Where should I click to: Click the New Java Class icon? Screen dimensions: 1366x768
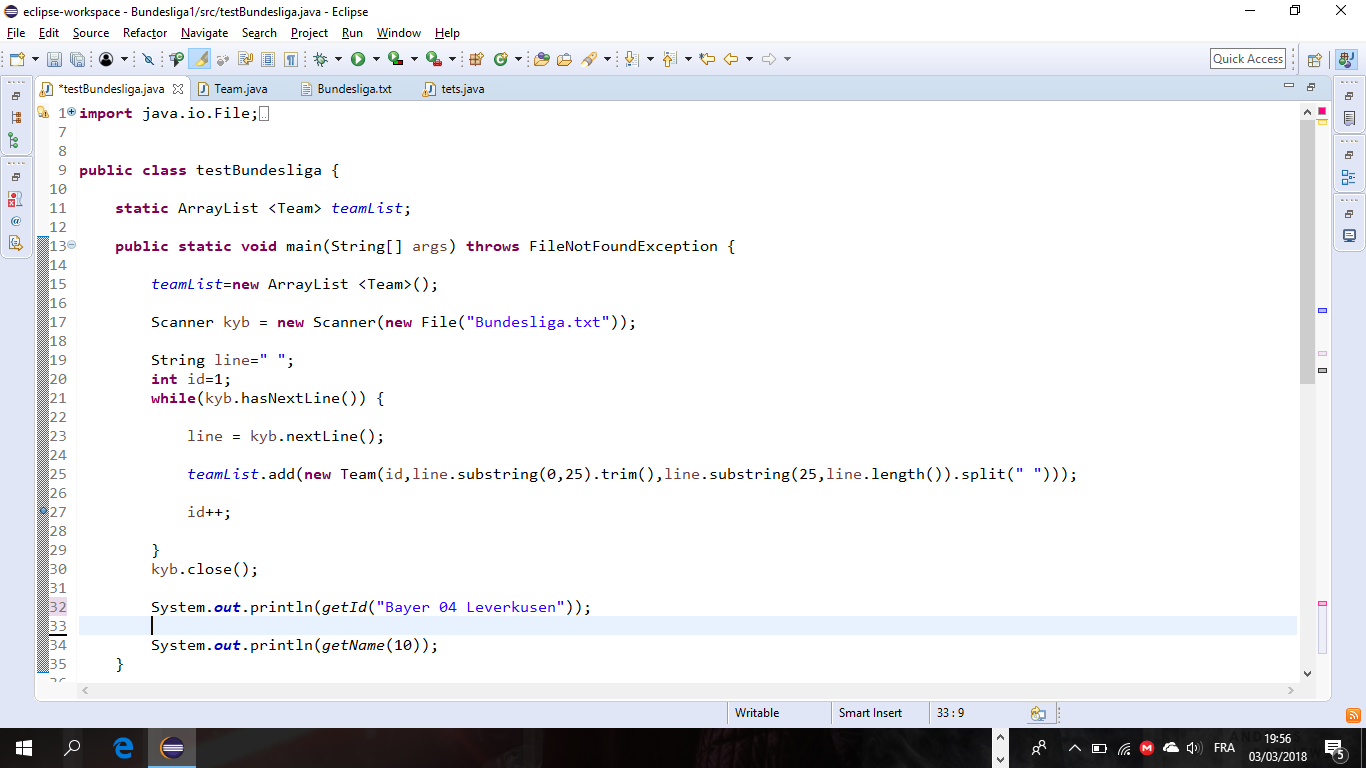[x=500, y=59]
